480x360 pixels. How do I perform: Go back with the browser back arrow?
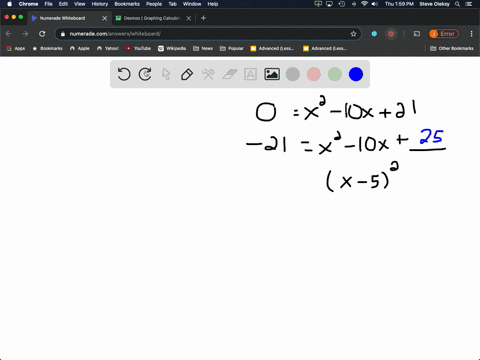9,34
